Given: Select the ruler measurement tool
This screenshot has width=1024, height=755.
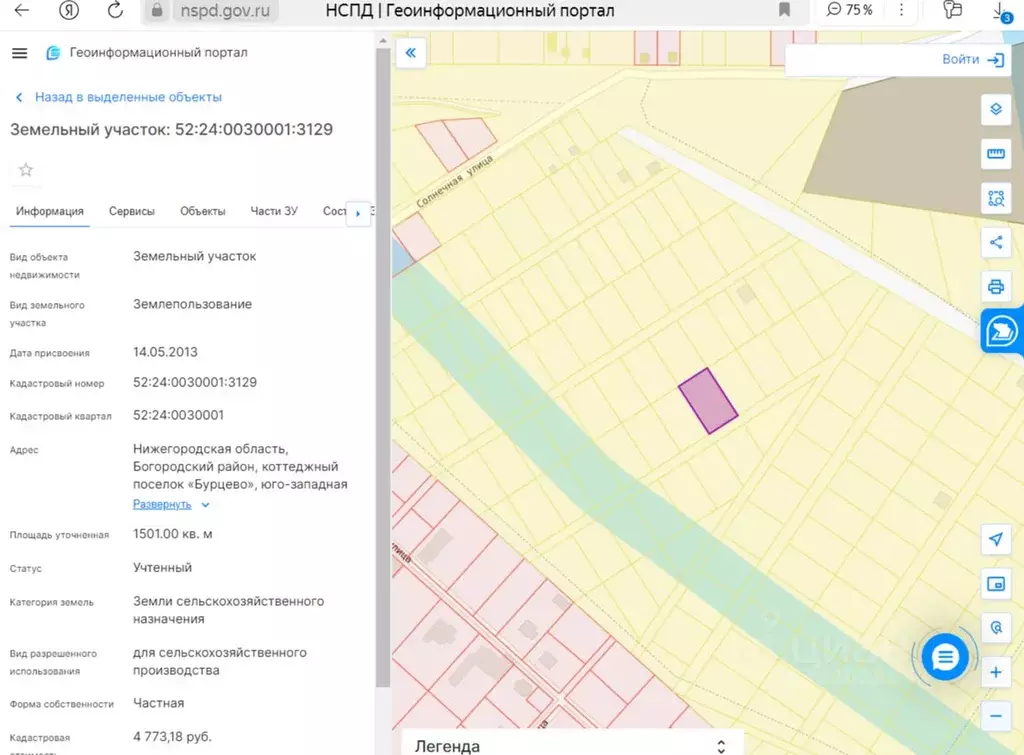Looking at the screenshot, I should [x=996, y=154].
